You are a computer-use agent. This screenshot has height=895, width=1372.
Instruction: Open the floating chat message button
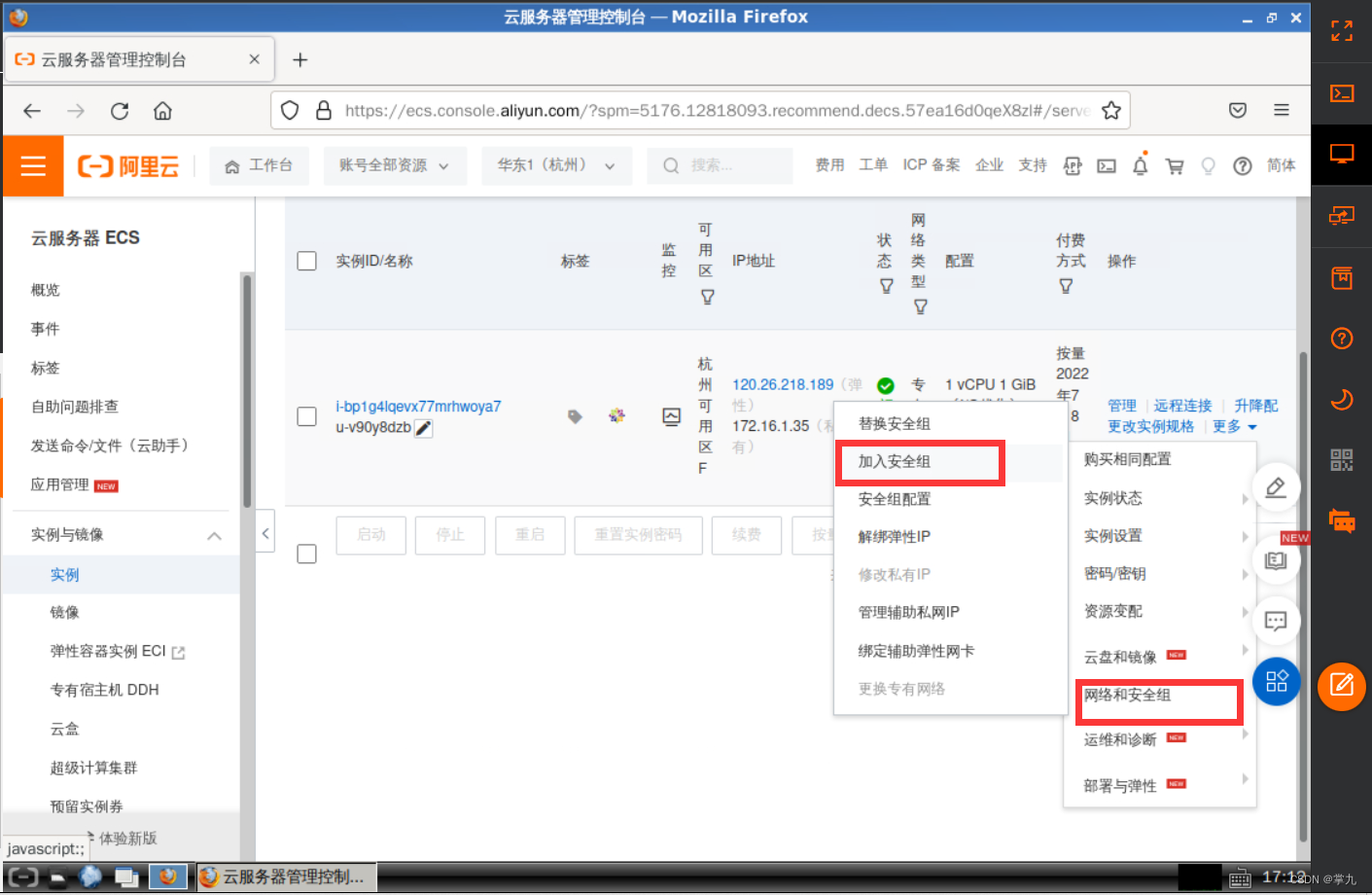(1276, 621)
